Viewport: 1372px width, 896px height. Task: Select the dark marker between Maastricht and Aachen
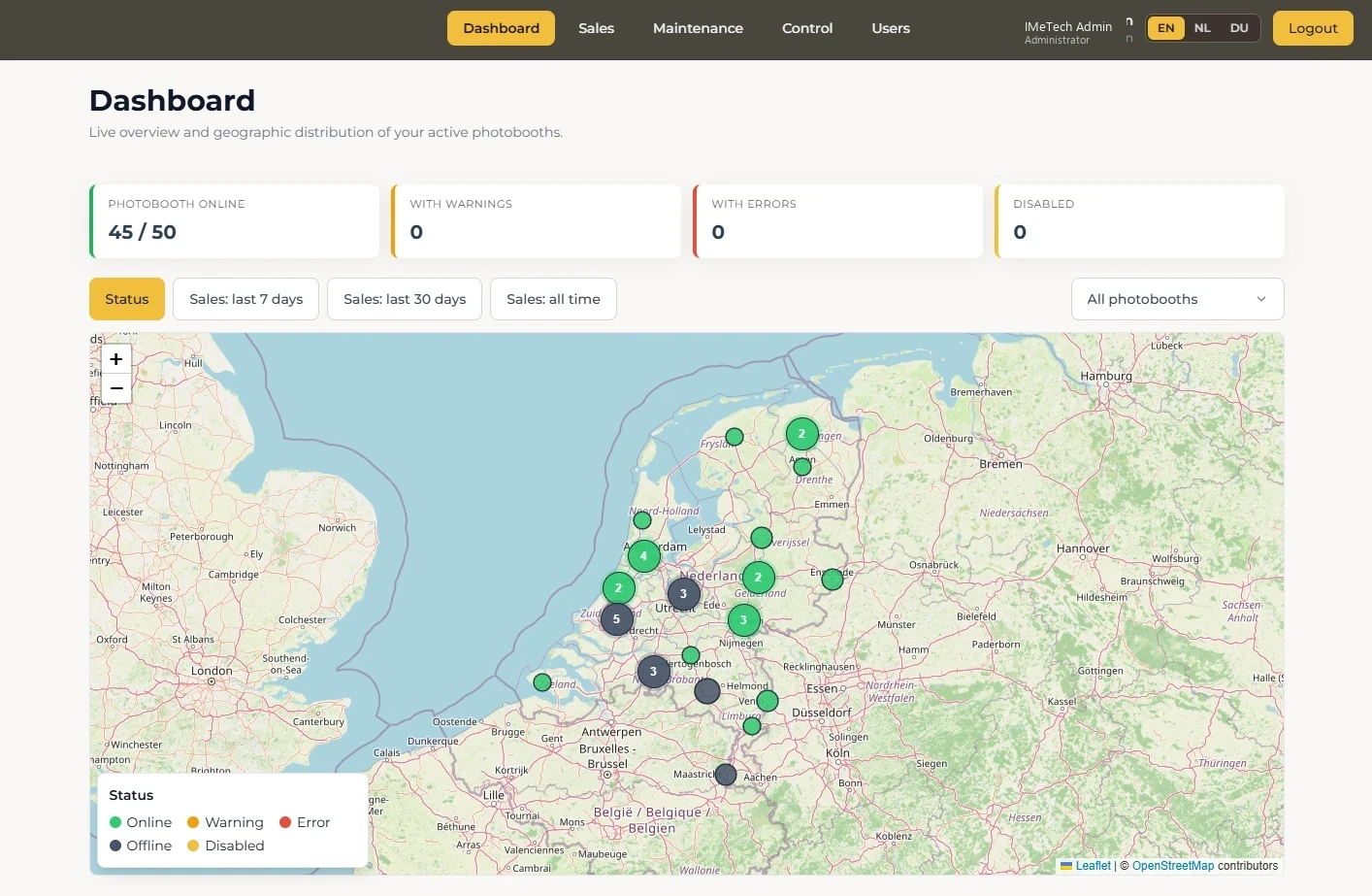click(726, 775)
